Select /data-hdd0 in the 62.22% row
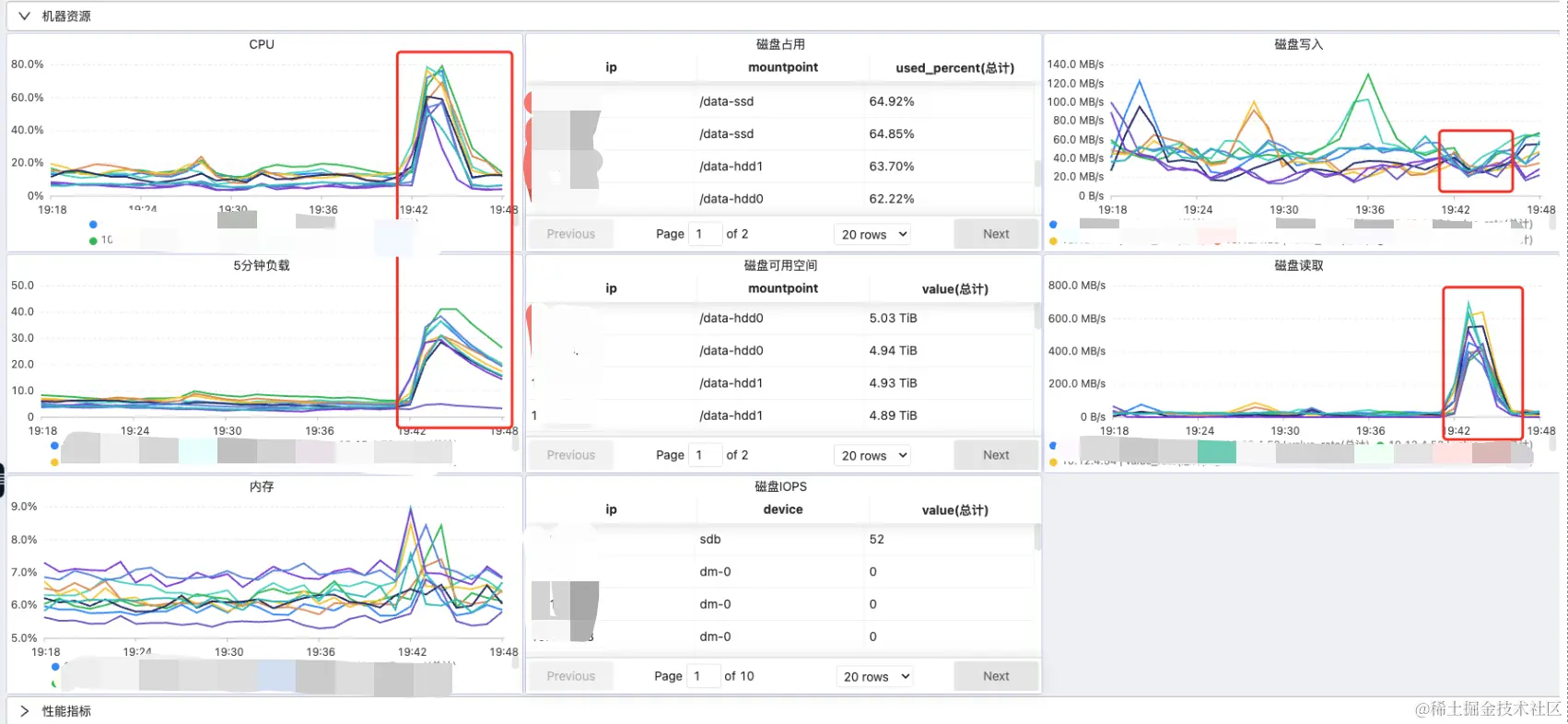The height and width of the screenshot is (724, 1568). (x=731, y=199)
